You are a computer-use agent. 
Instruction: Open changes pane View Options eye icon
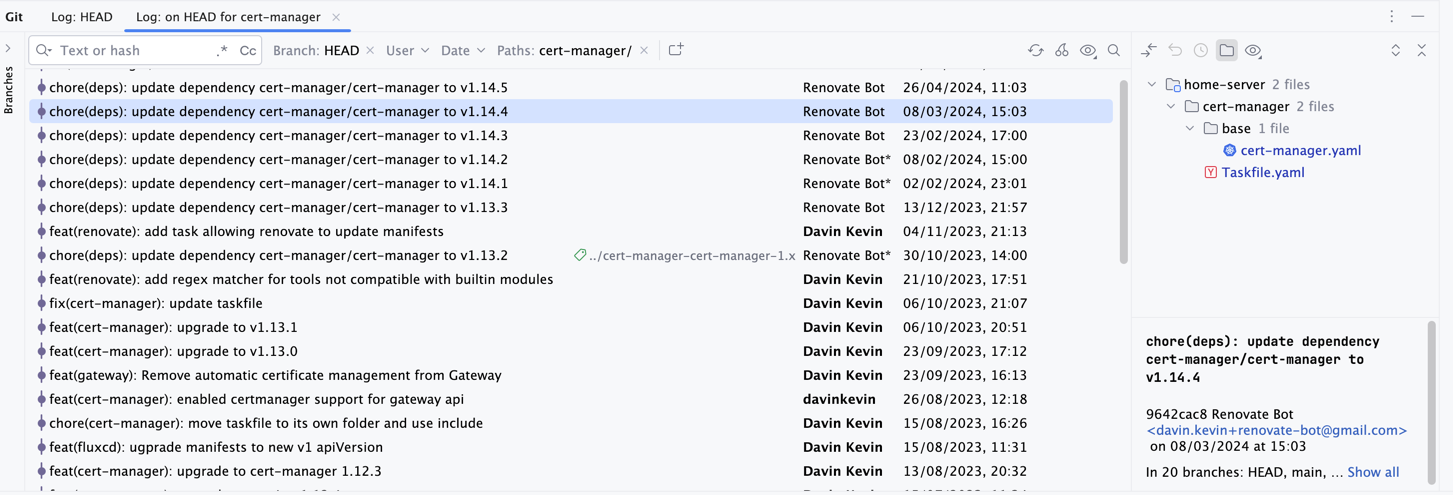pyautogui.click(x=1253, y=50)
